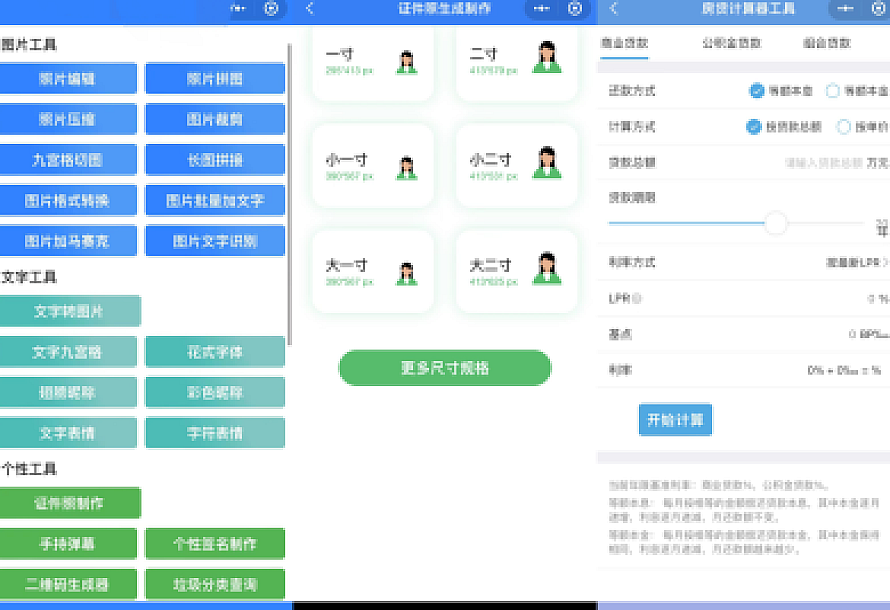Close the 房贷计算器工具 mini program
Viewport: 890px width, 610px height.
873,9
